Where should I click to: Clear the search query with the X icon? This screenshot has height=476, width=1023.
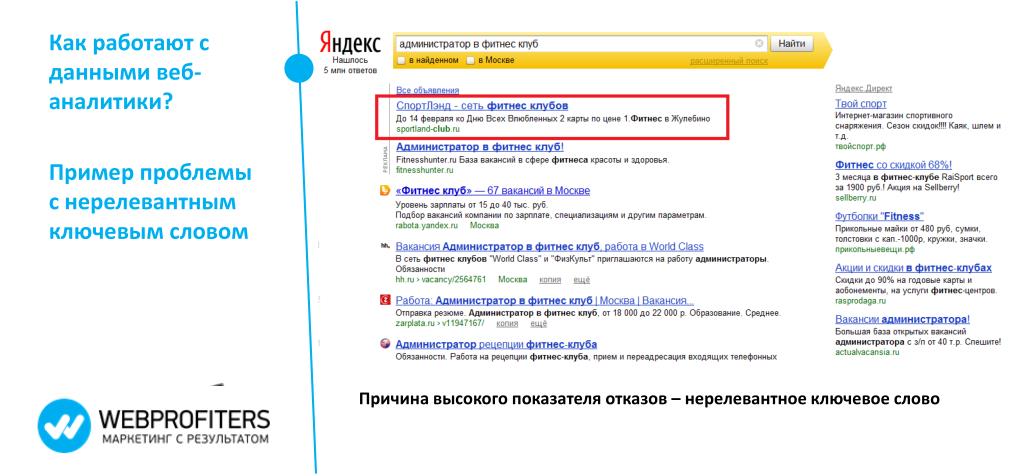(x=759, y=44)
